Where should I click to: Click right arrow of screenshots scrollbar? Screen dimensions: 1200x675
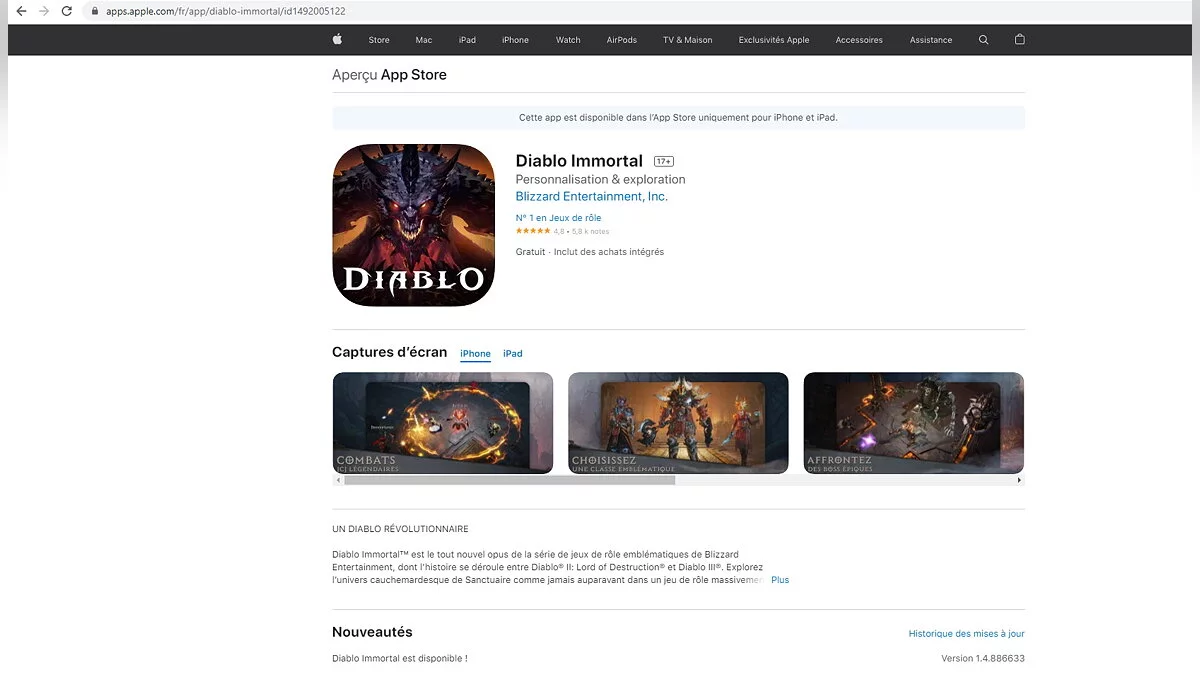(1019, 481)
